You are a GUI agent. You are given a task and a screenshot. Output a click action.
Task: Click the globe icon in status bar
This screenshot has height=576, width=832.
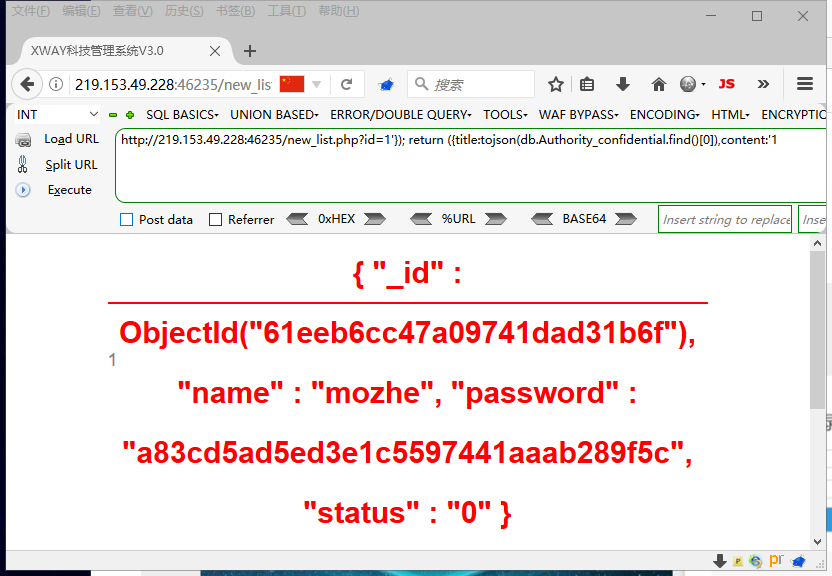[756, 561]
